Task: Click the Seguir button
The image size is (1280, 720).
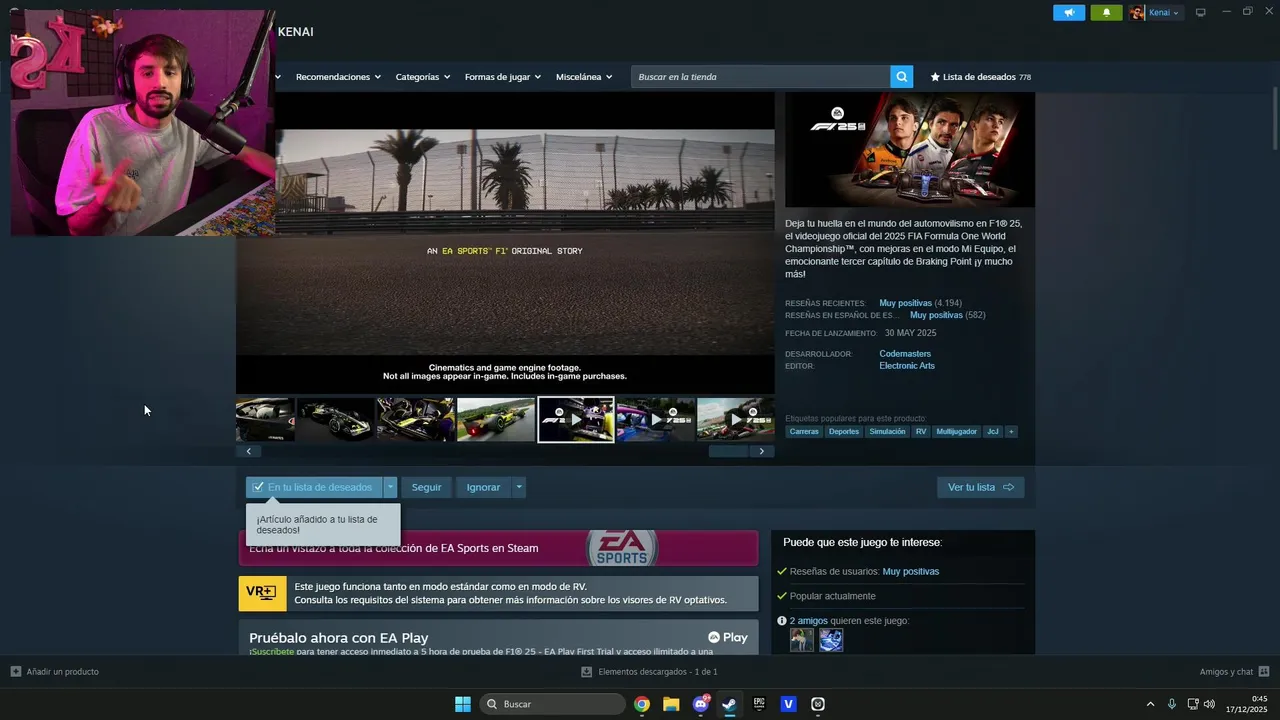Action: tap(426, 487)
